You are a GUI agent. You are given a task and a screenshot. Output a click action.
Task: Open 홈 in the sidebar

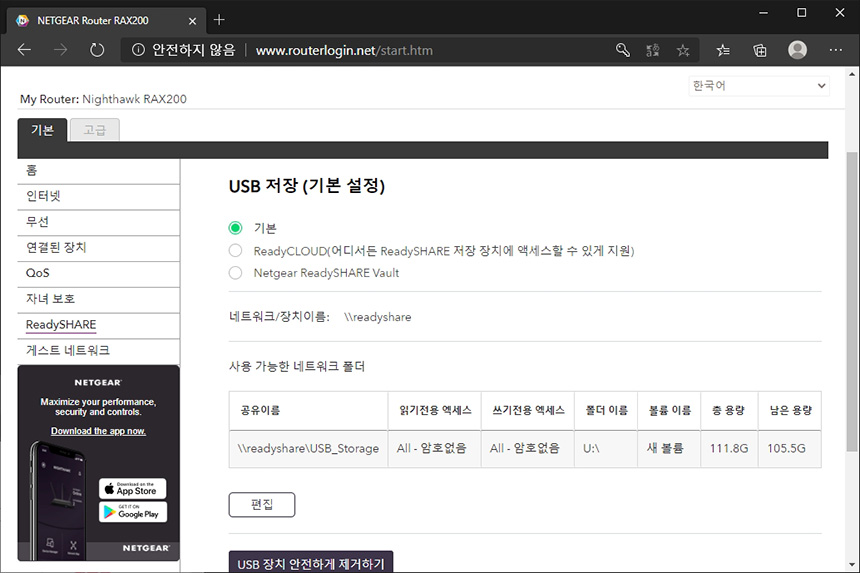tap(99, 171)
